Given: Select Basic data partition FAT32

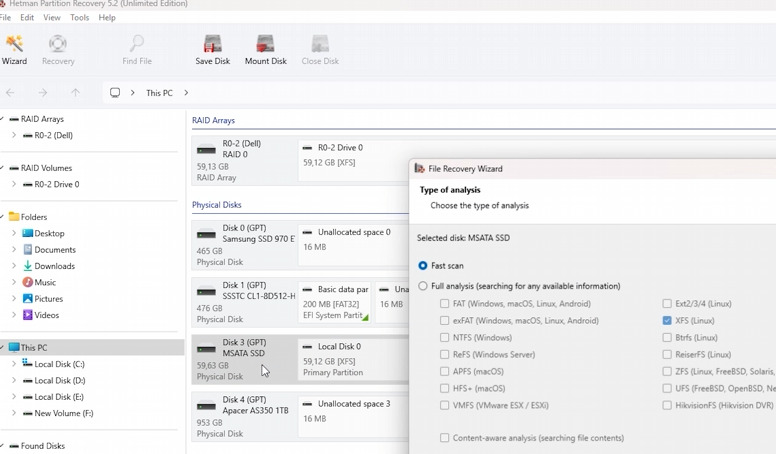Looking at the screenshot, I should click(x=336, y=302).
